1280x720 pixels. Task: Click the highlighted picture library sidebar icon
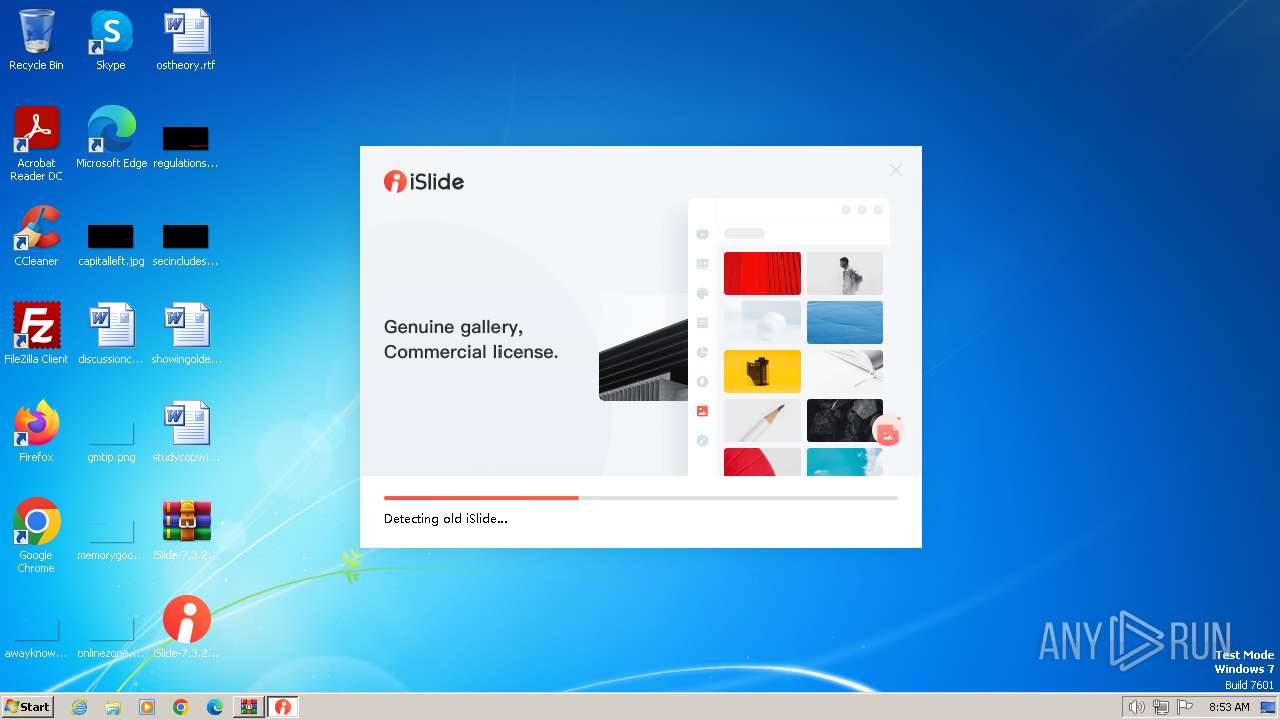click(x=702, y=411)
